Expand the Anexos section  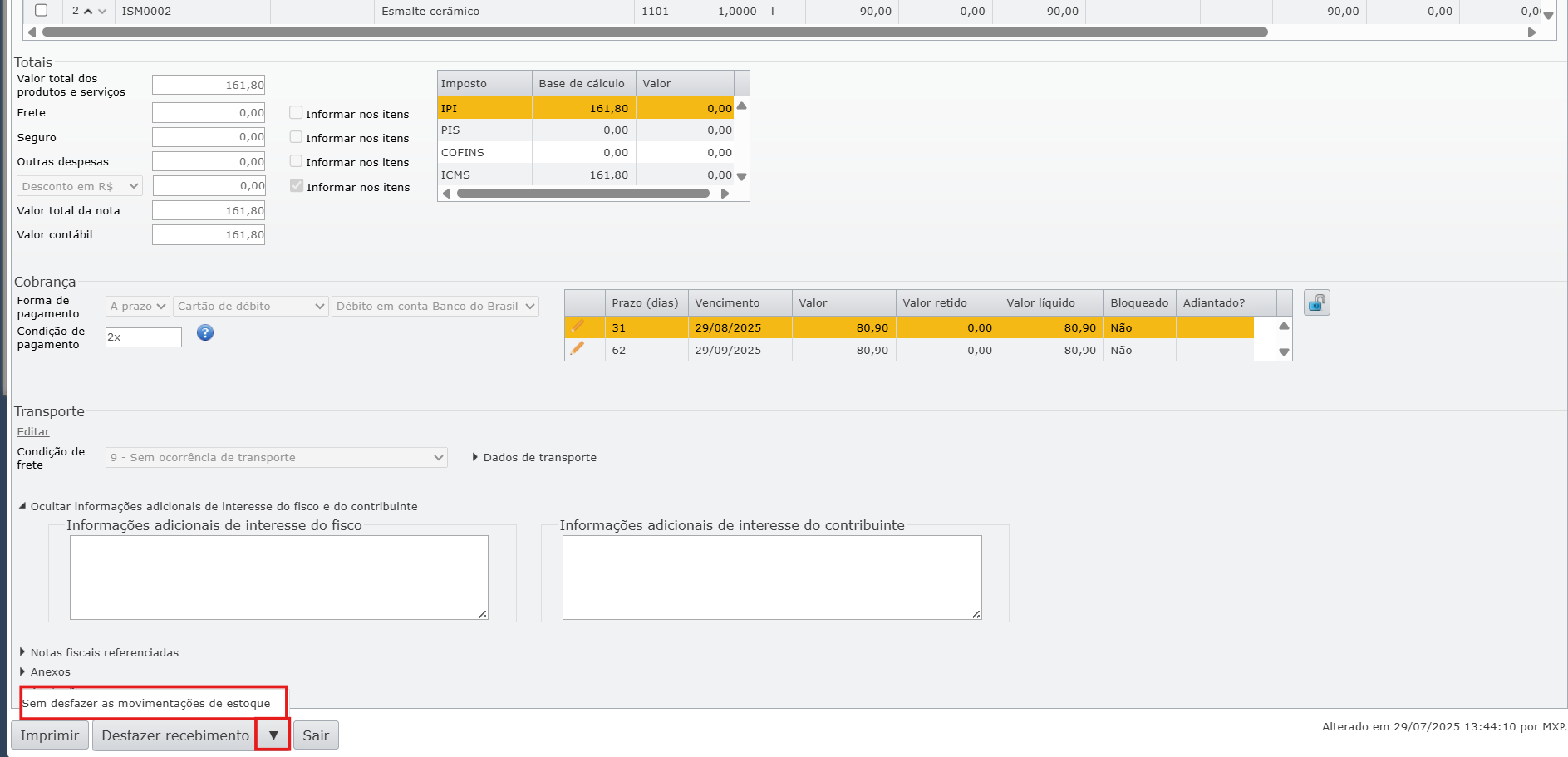click(45, 671)
